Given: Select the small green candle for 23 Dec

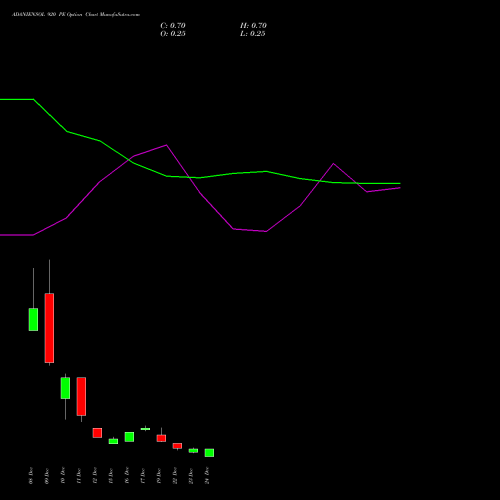Looking at the screenshot, I should [x=193, y=451].
